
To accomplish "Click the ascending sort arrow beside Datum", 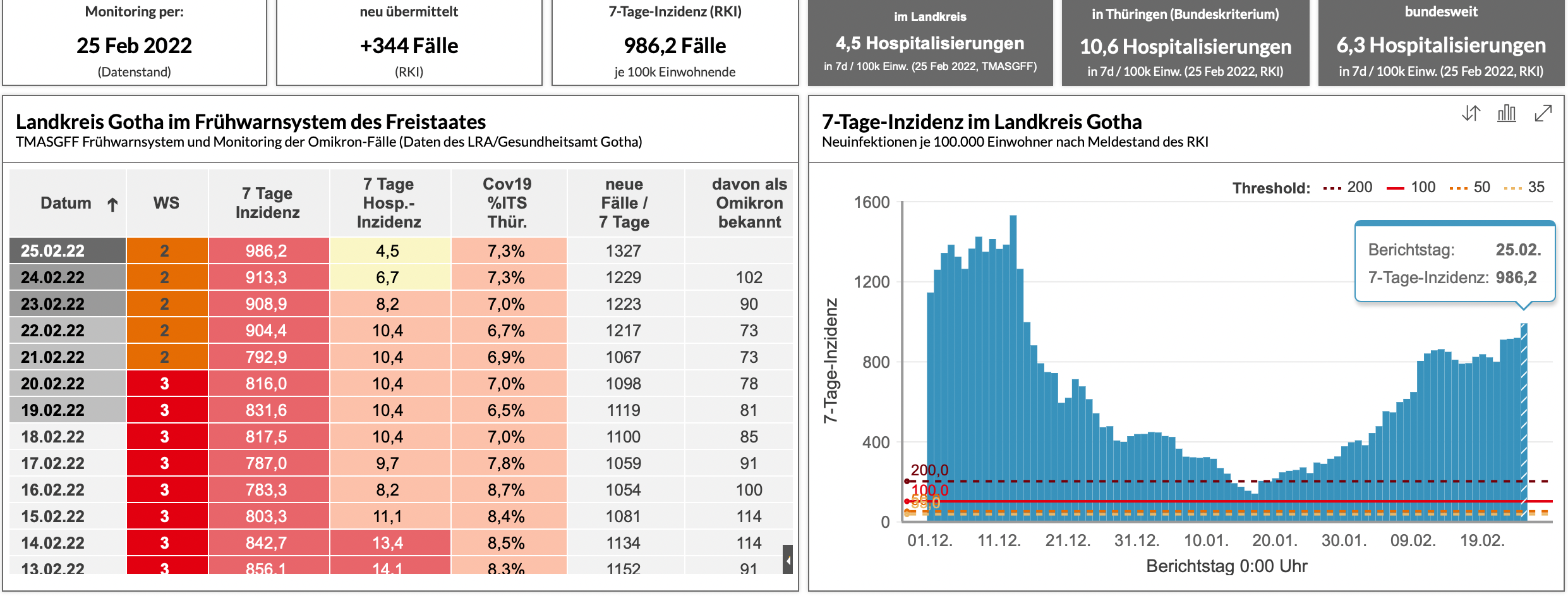I will (x=112, y=204).
